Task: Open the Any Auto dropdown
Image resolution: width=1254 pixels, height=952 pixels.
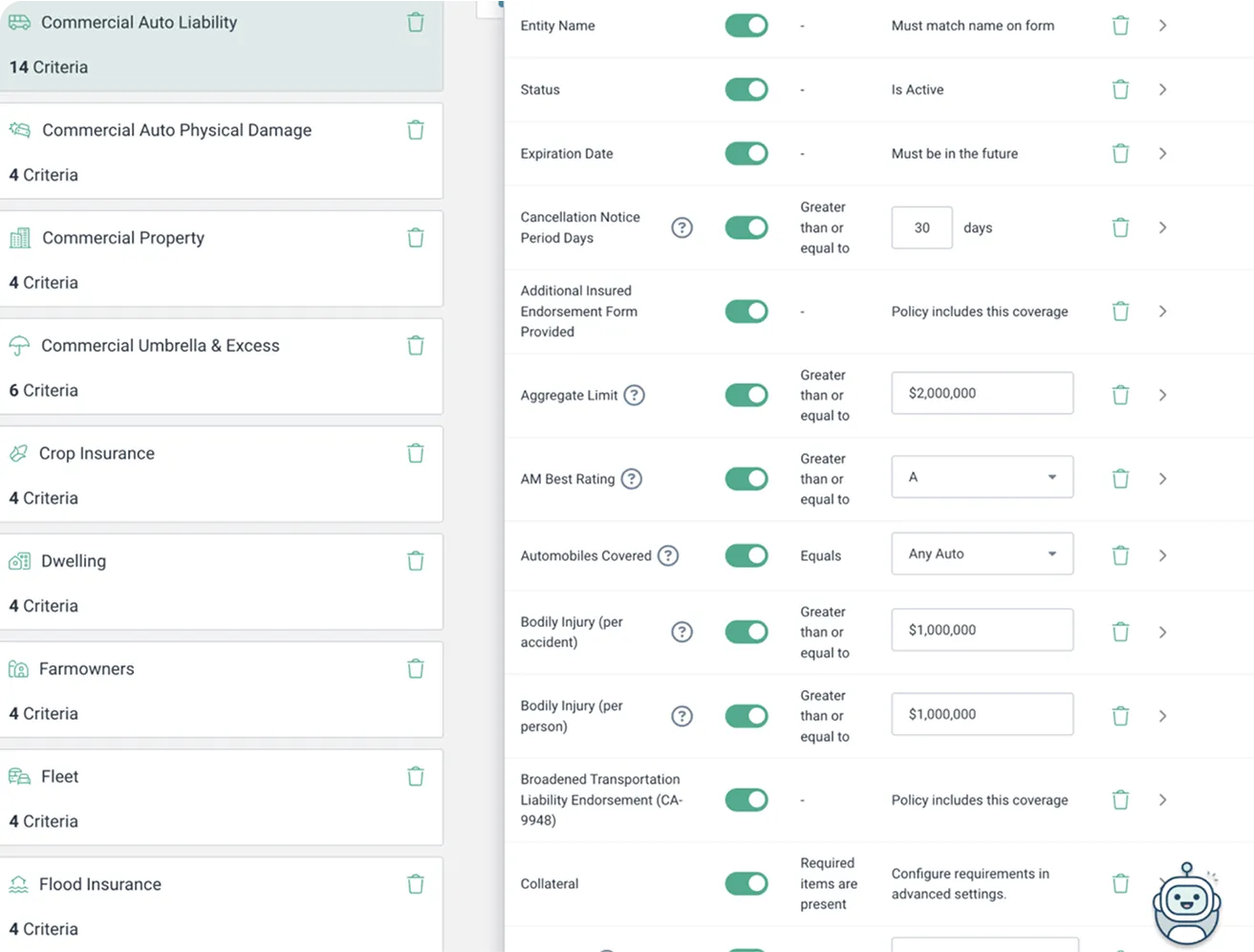Action: click(x=982, y=553)
